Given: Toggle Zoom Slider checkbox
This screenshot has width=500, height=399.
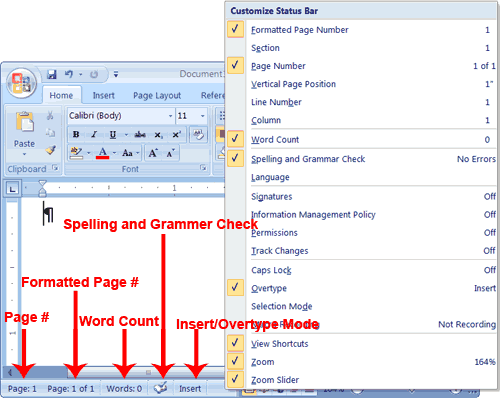Looking at the screenshot, I should point(235,379).
